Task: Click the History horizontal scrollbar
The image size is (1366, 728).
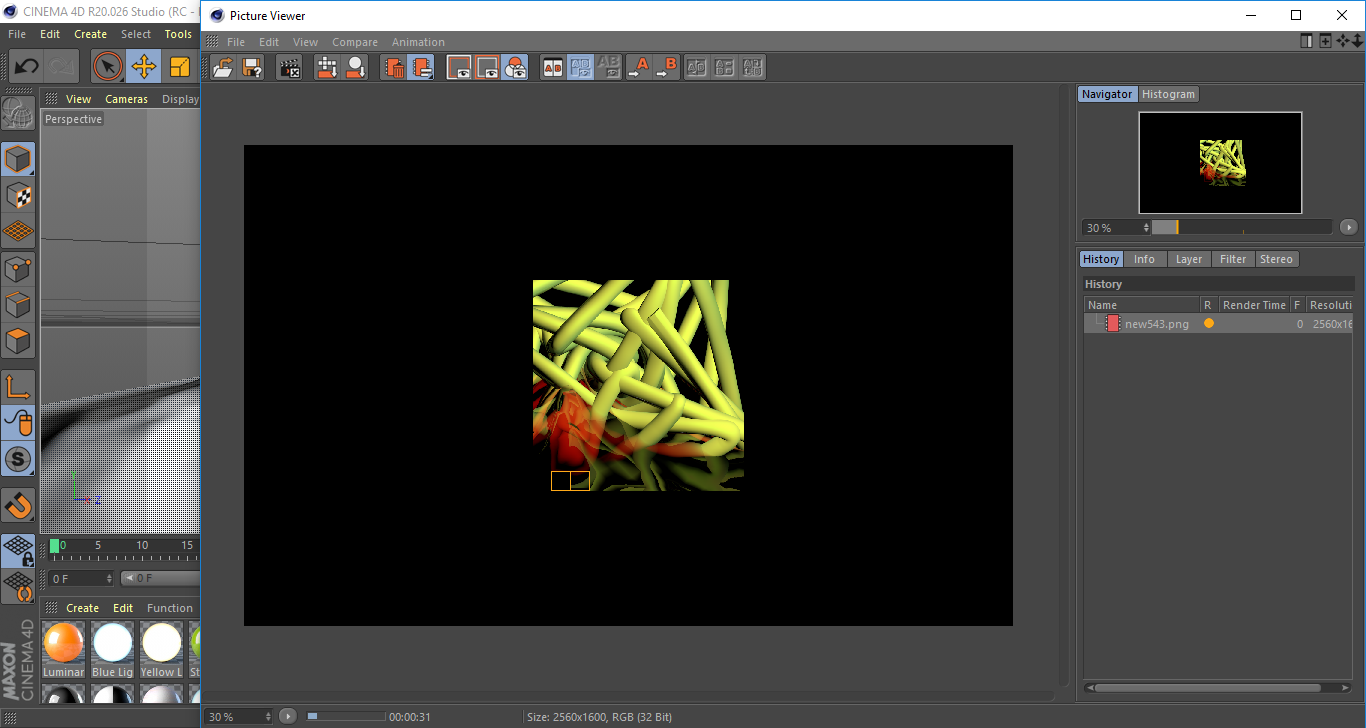Action: 1208,688
